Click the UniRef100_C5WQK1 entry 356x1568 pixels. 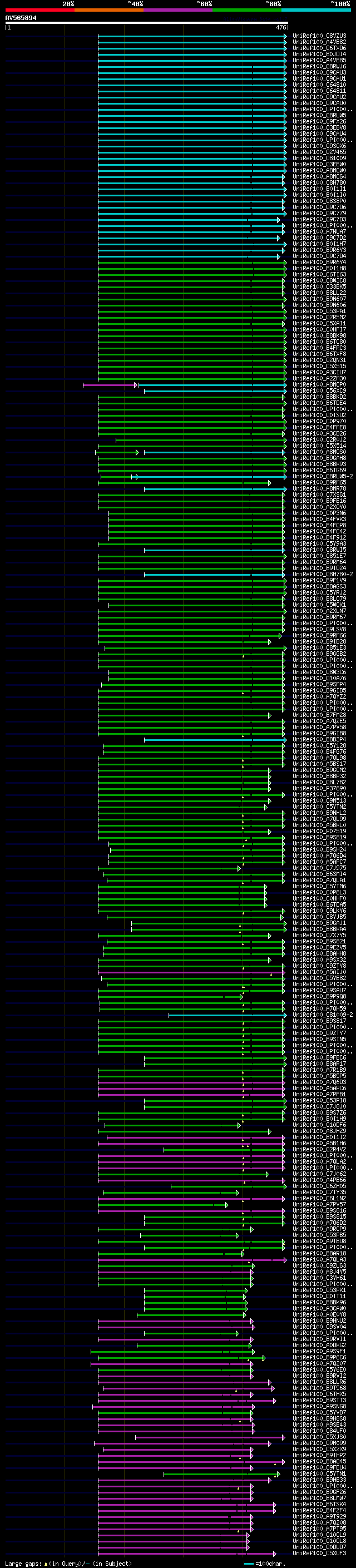(x=319, y=605)
